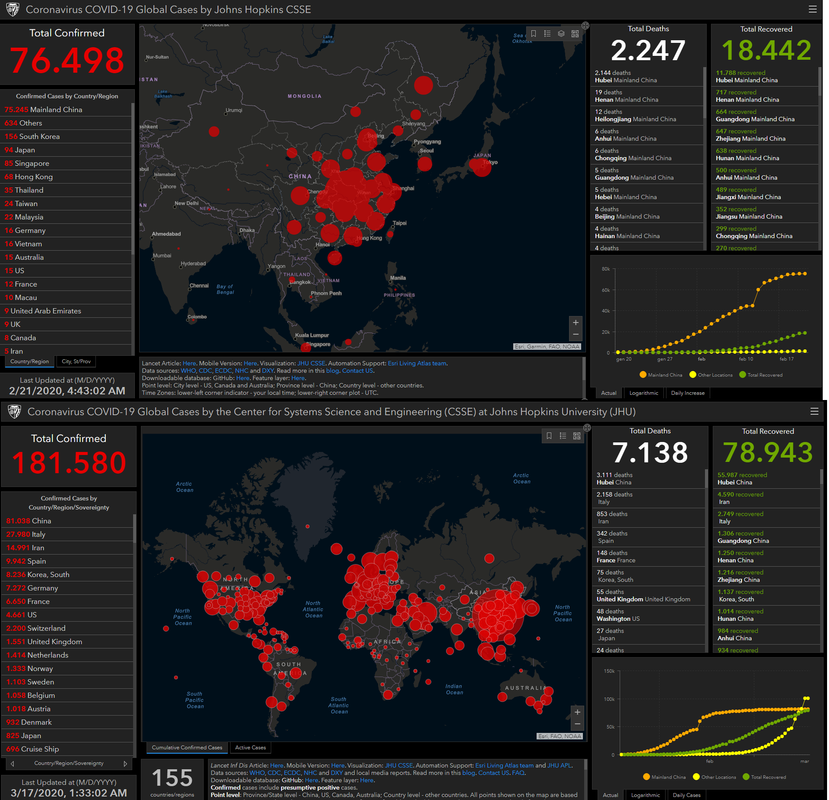The width and height of the screenshot is (829, 800).
Task: Select '9 United Arab Emirates' row
Action: pyautogui.click(x=66, y=311)
